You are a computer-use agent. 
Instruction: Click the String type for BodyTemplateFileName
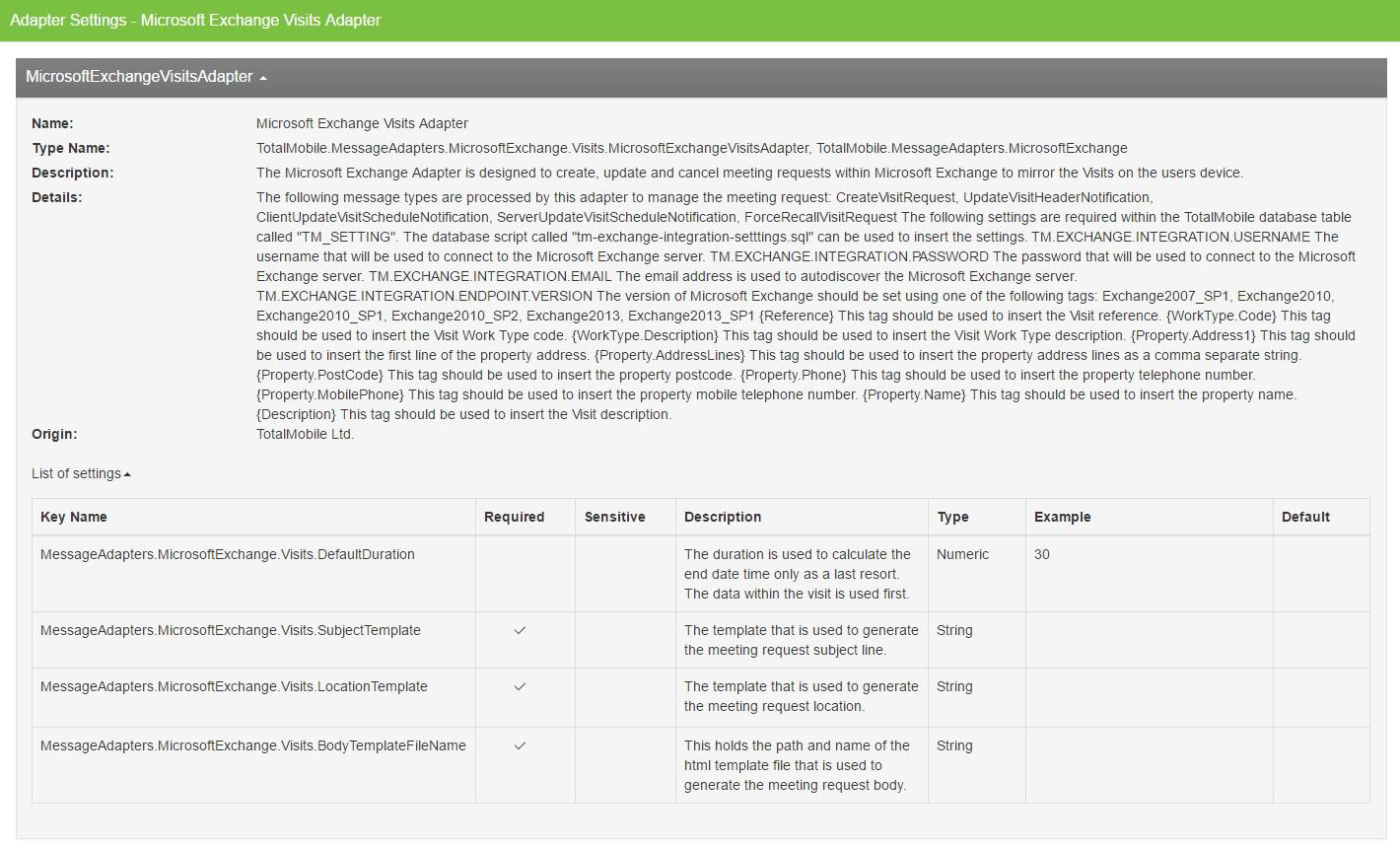coord(954,745)
